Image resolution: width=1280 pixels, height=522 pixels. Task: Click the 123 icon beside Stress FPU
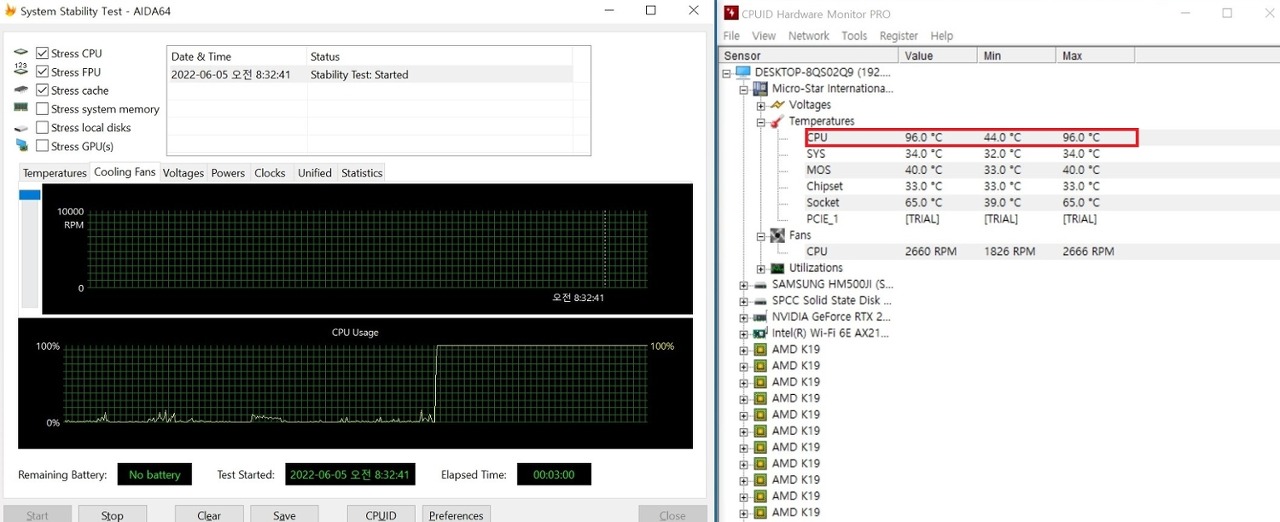21,71
